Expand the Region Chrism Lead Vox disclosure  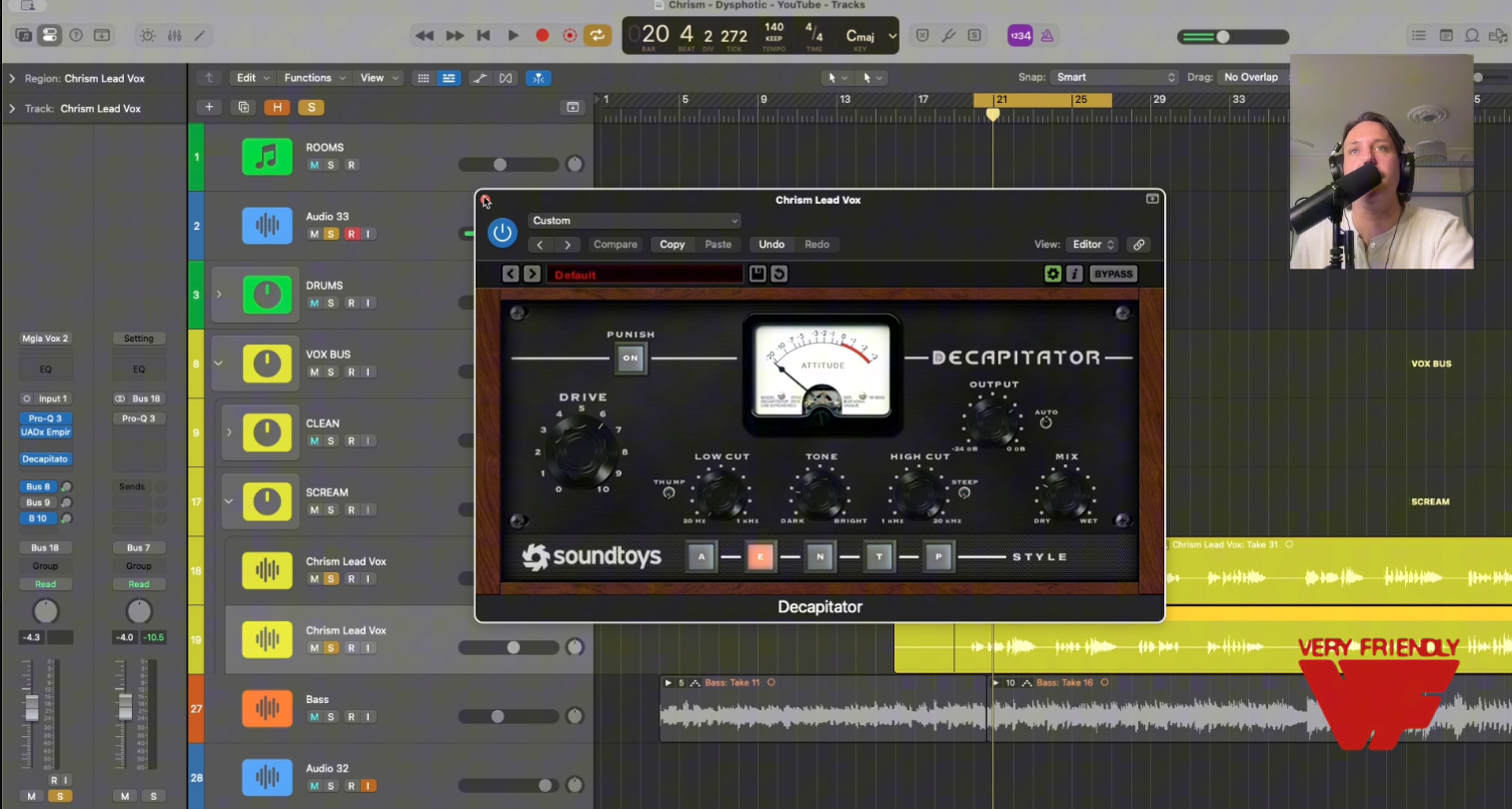[x=12, y=78]
